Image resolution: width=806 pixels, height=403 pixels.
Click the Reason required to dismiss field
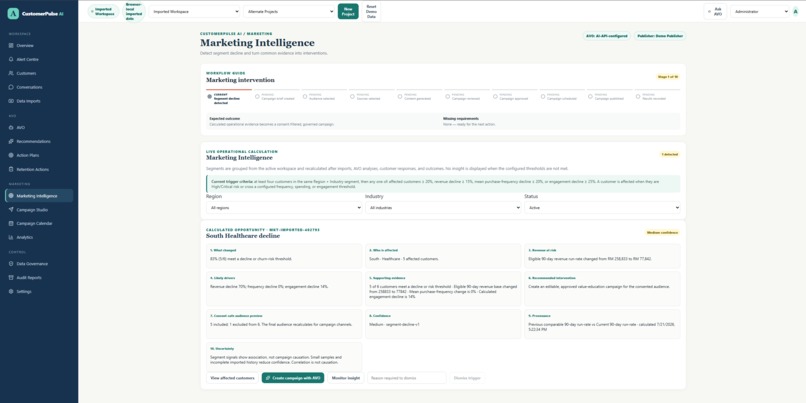pos(407,378)
